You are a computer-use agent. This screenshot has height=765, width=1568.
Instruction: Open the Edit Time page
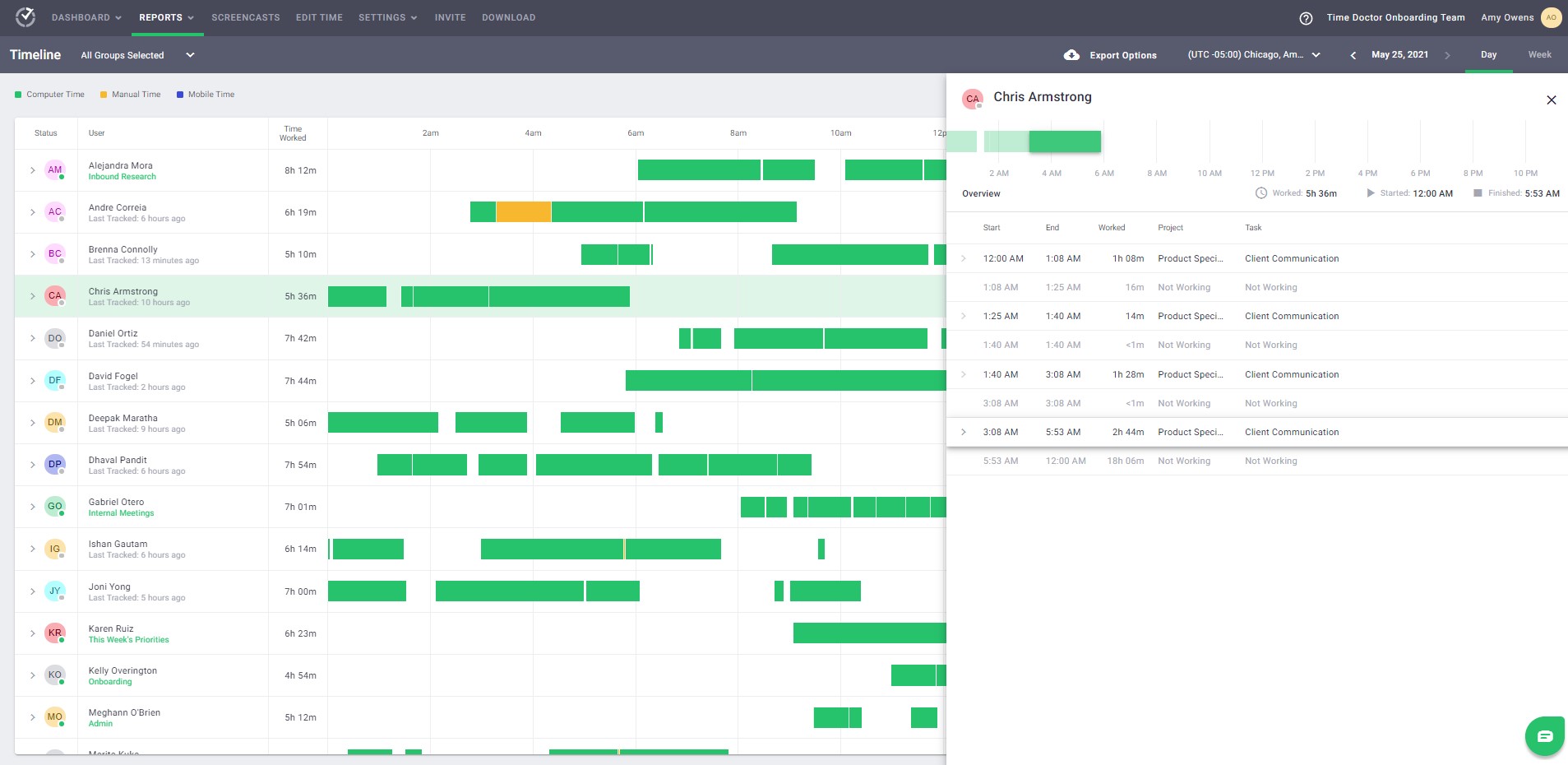pos(319,17)
